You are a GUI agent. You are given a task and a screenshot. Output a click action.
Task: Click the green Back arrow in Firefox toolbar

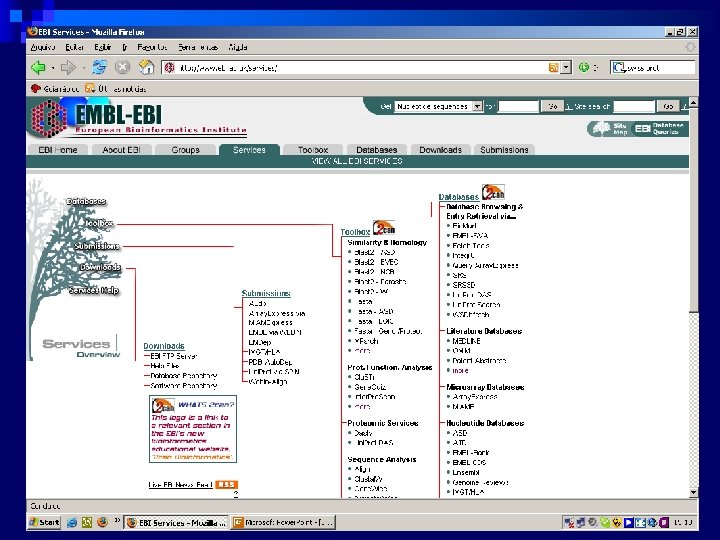click(x=39, y=68)
